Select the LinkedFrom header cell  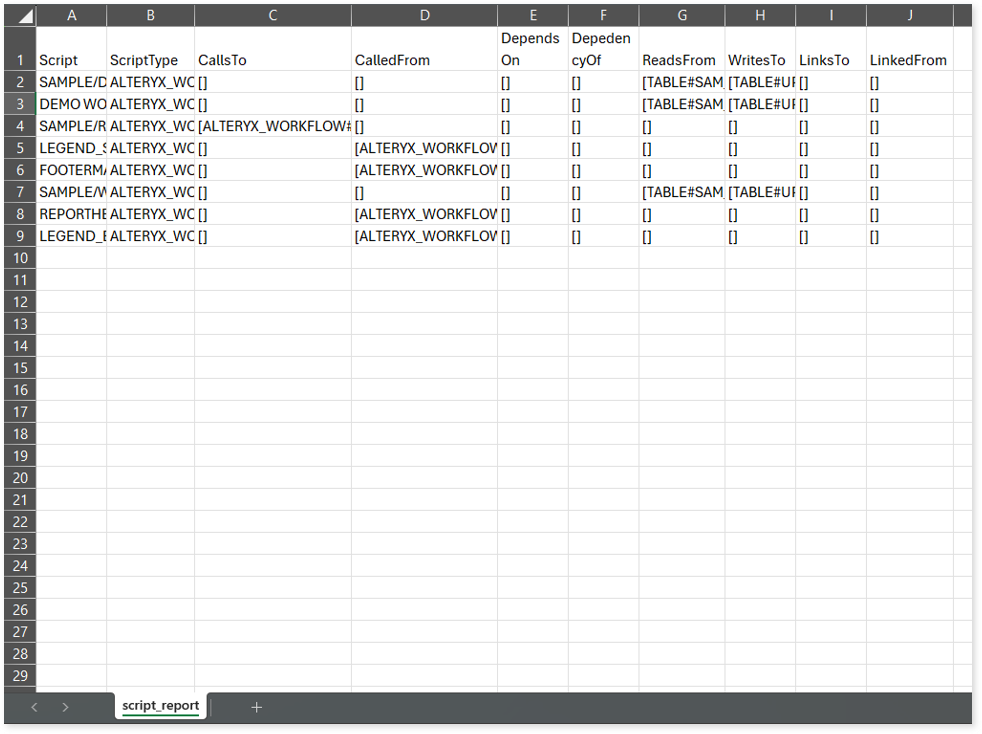tap(909, 60)
